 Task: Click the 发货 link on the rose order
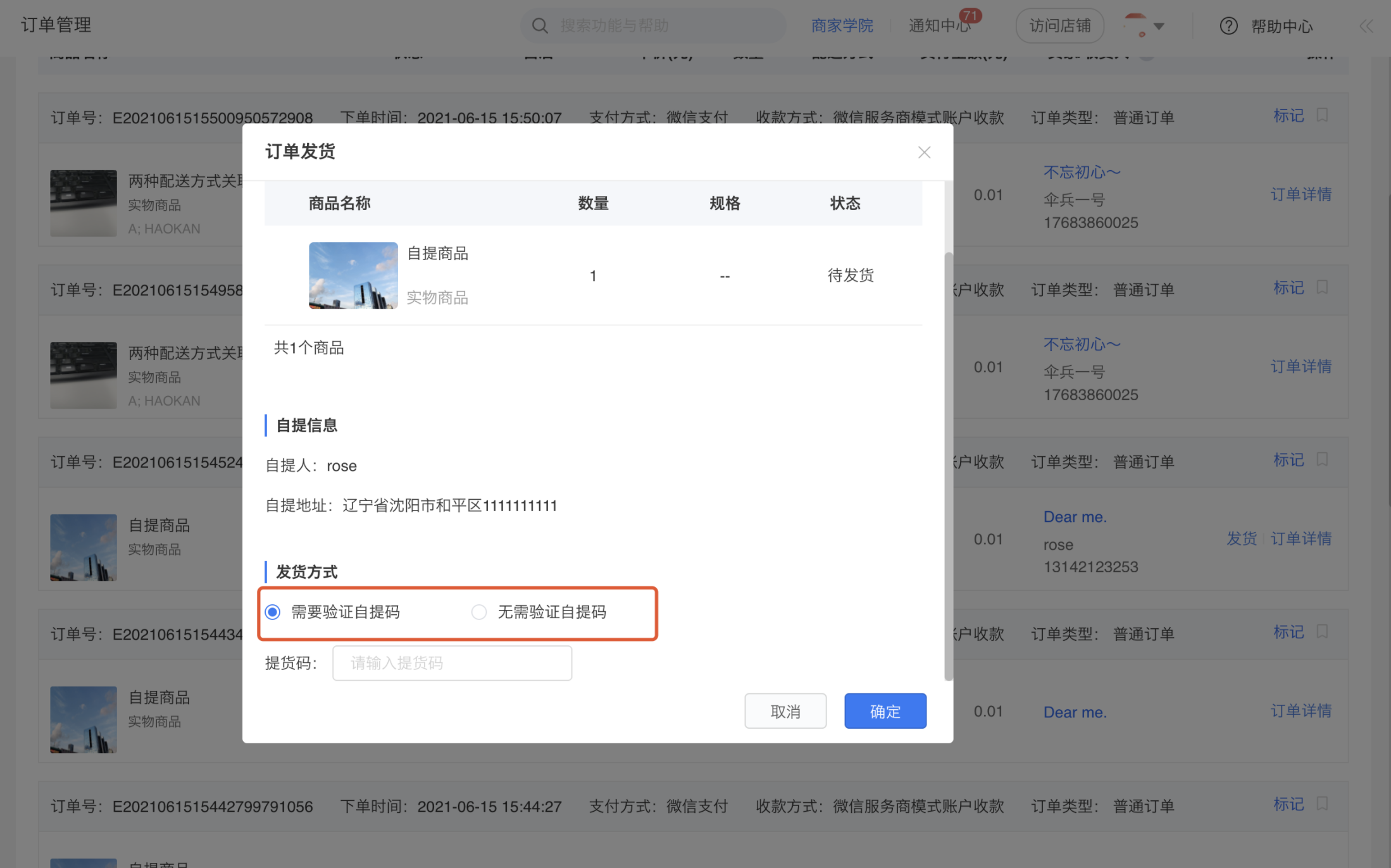[1242, 538]
